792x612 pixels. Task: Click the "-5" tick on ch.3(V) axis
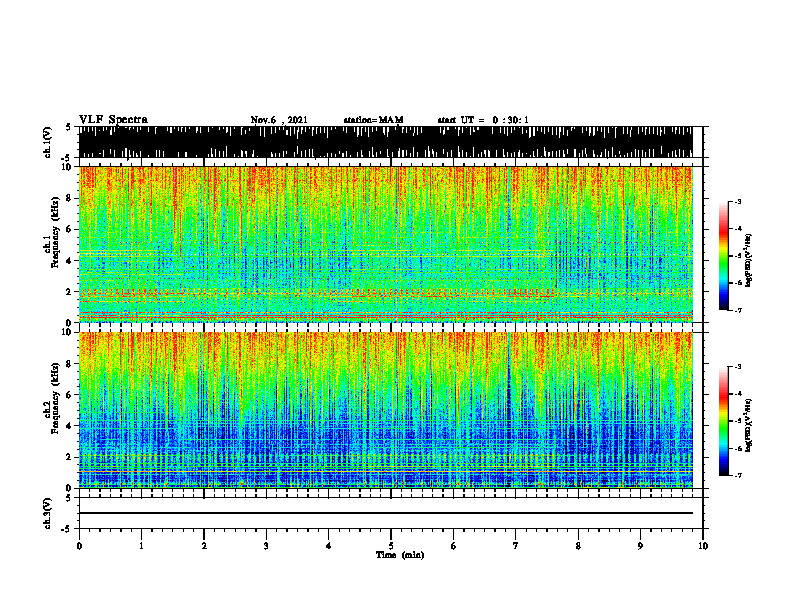point(67,529)
